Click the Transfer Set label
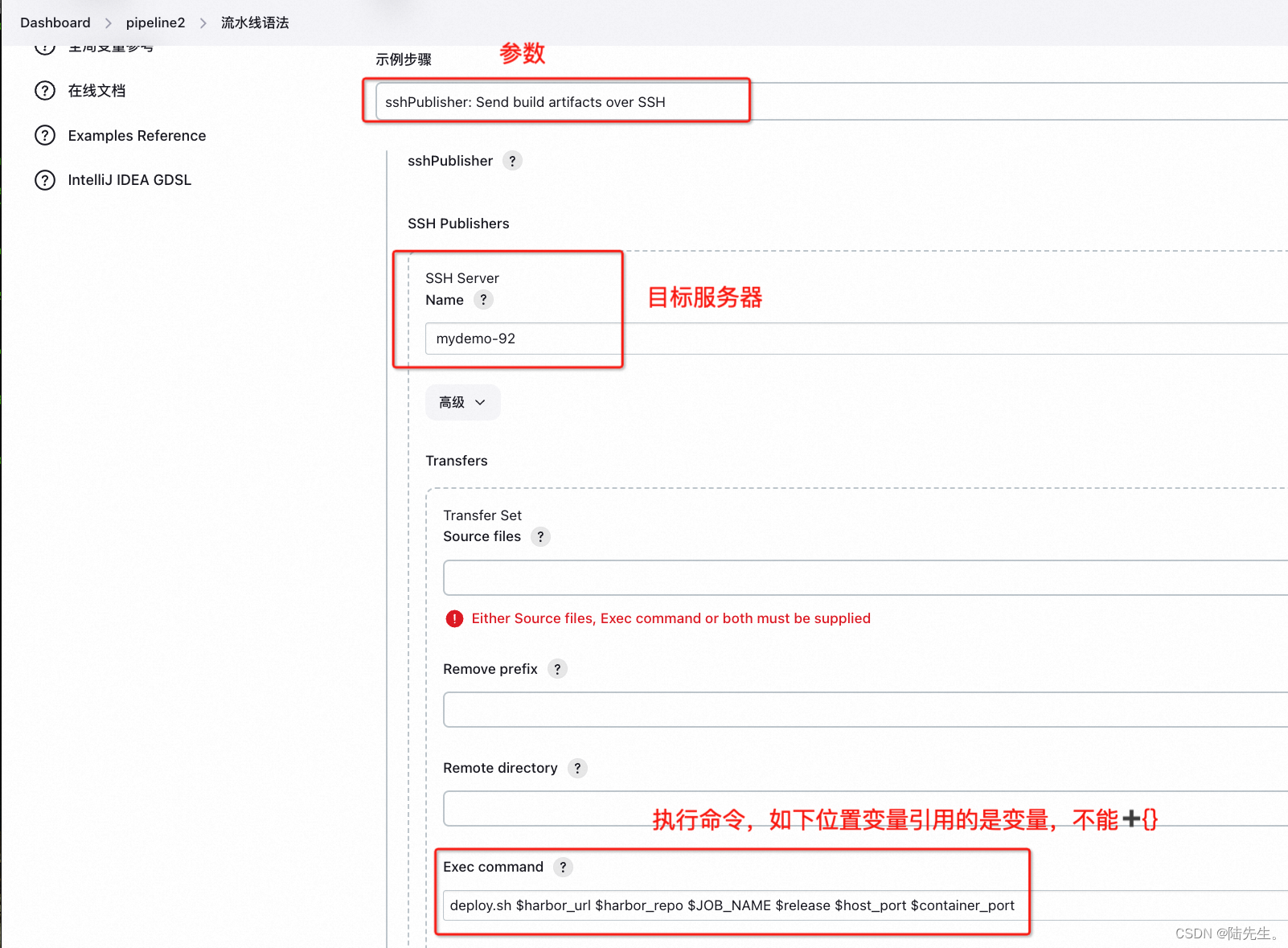The image size is (1288, 948). (482, 515)
